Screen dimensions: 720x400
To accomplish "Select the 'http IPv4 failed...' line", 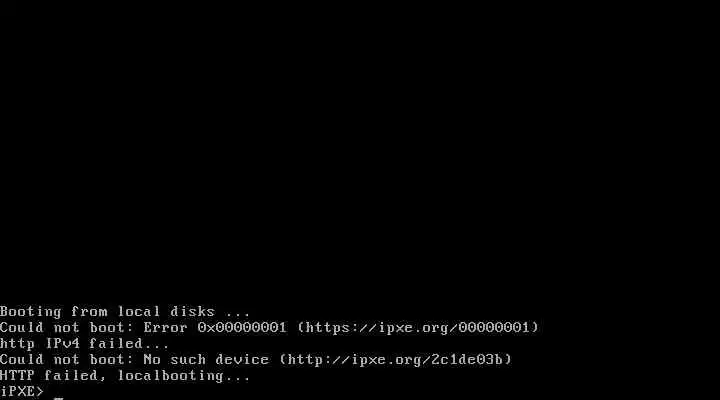I will [x=84, y=344].
